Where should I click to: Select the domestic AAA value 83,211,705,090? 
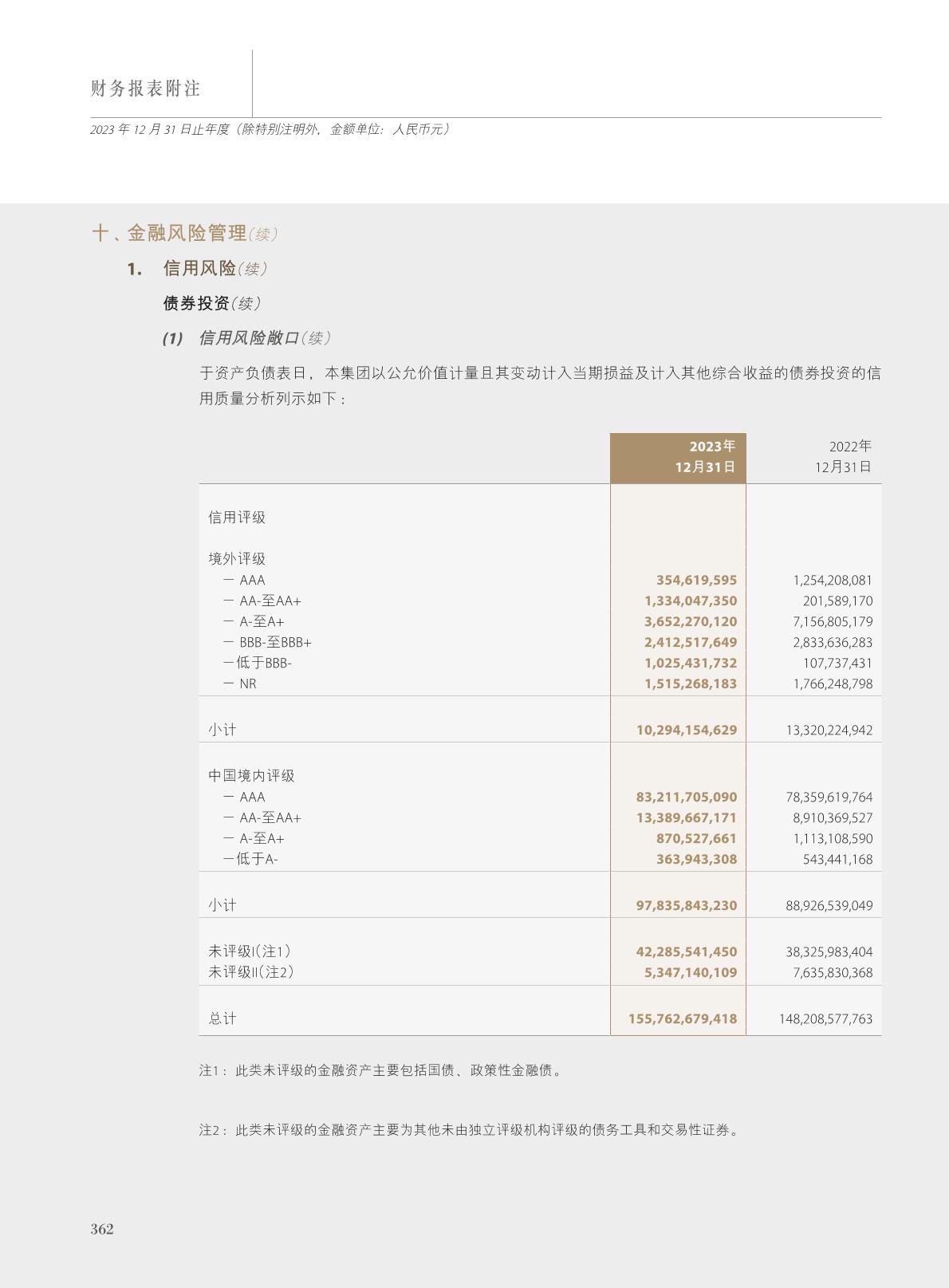click(686, 798)
